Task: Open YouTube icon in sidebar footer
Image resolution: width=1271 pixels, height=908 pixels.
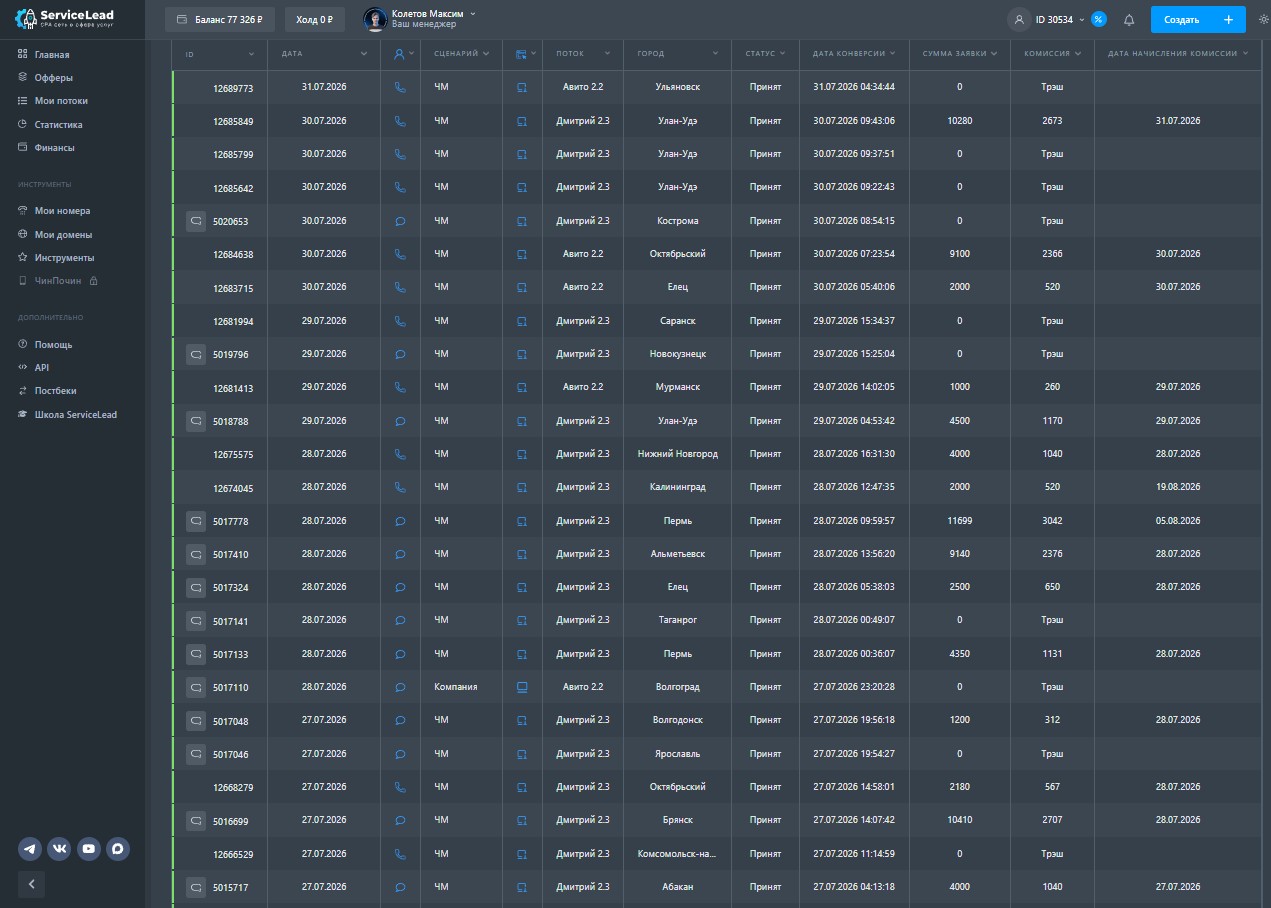Action: click(89, 849)
